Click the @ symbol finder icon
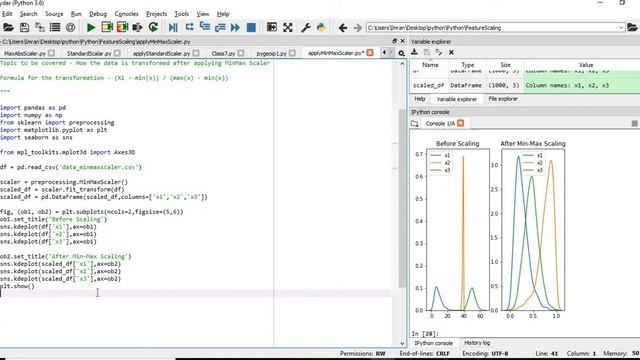Viewport: 640px width, 360px height. (x=71, y=27)
